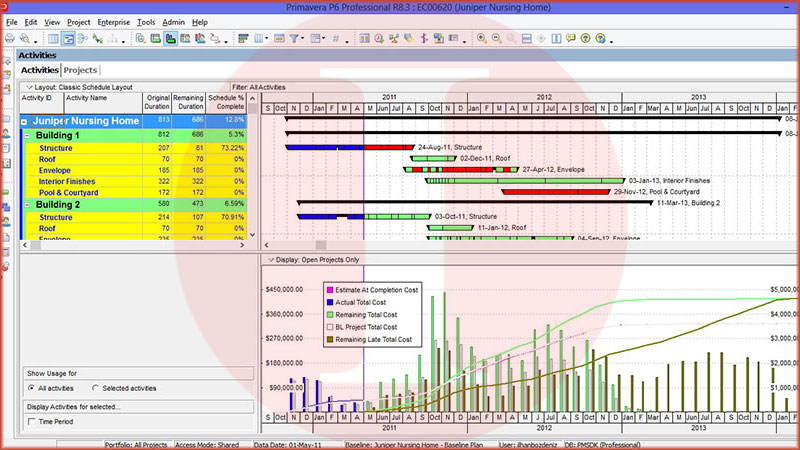Show the Resource Usage Spreadsheet icon
Viewport: 800px width, 450px height.
tap(185, 38)
